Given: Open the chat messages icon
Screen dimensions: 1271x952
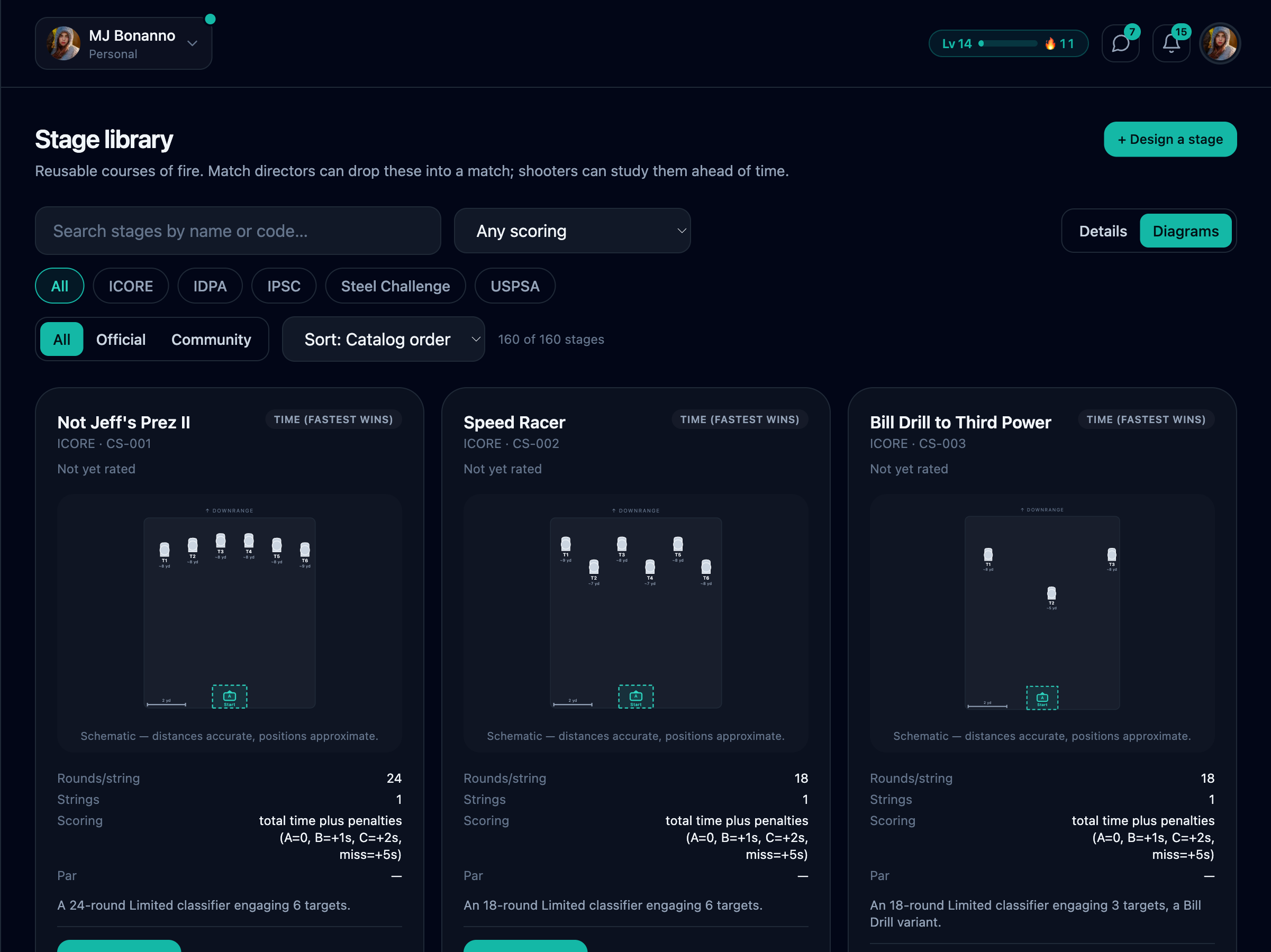Looking at the screenshot, I should click(x=1120, y=44).
